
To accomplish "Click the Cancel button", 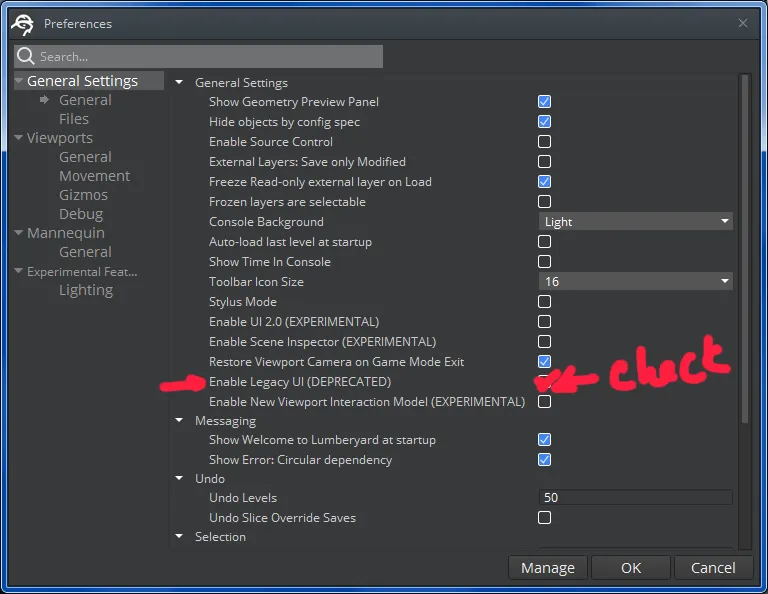I will pyautogui.click(x=713, y=568).
